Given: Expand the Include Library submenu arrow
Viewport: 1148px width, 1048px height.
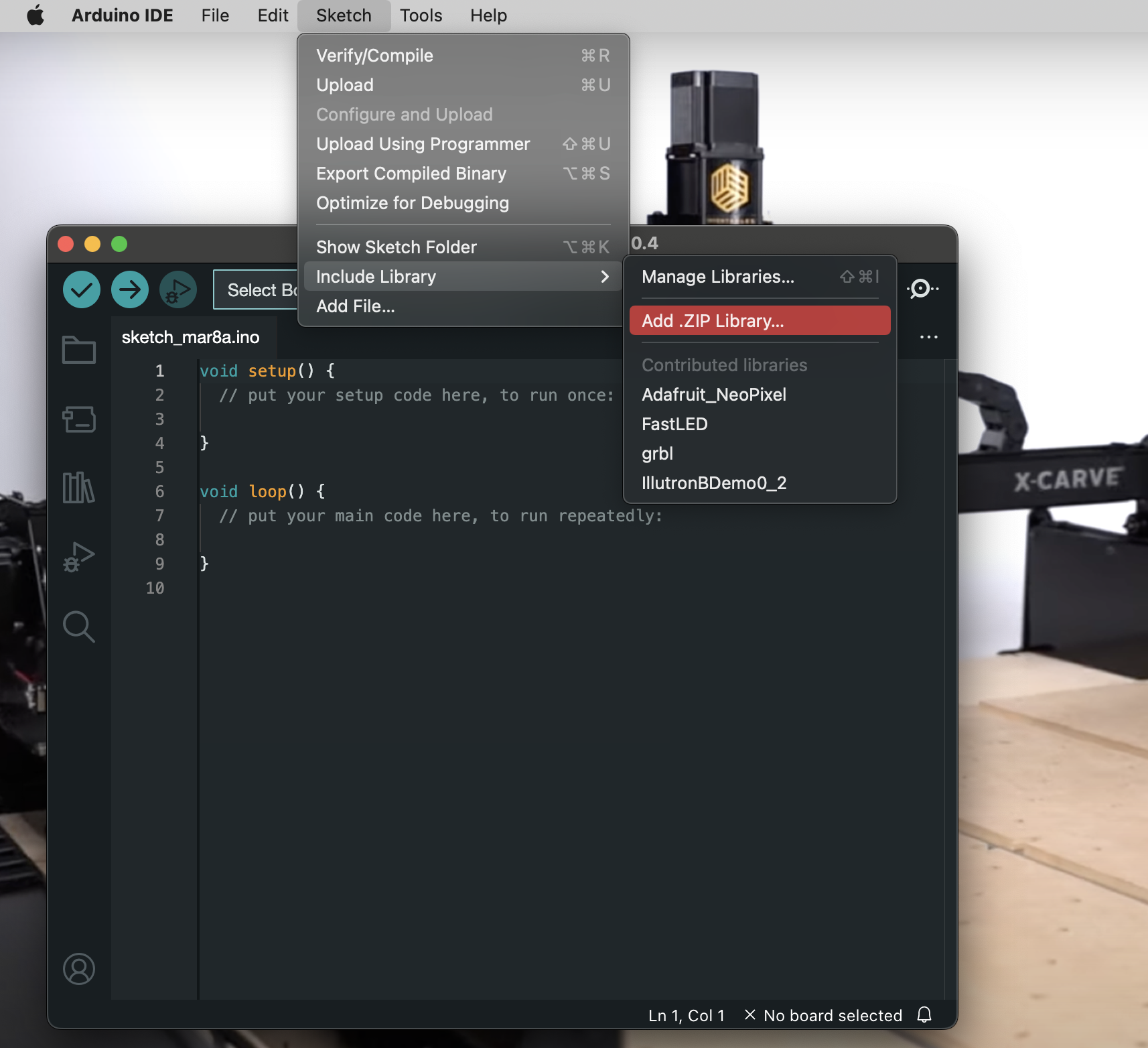Looking at the screenshot, I should (x=605, y=277).
